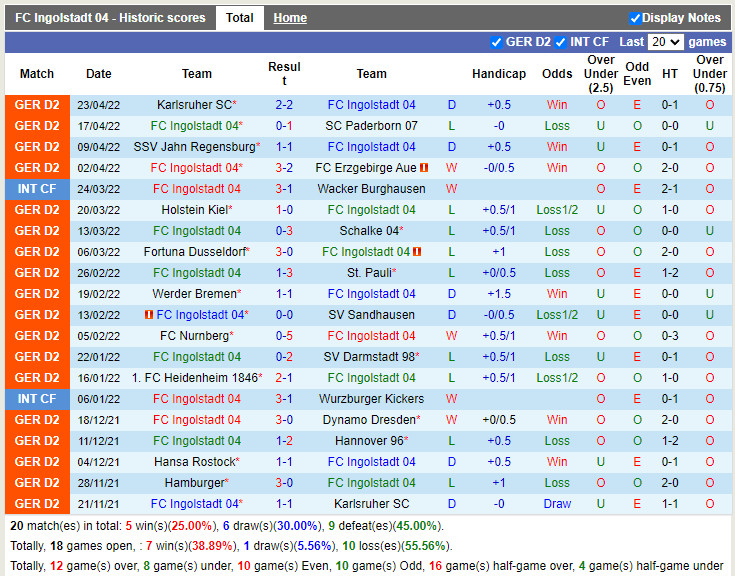Click the St. Pauli team name
The width and height of the screenshot is (735, 576).
[369, 273]
